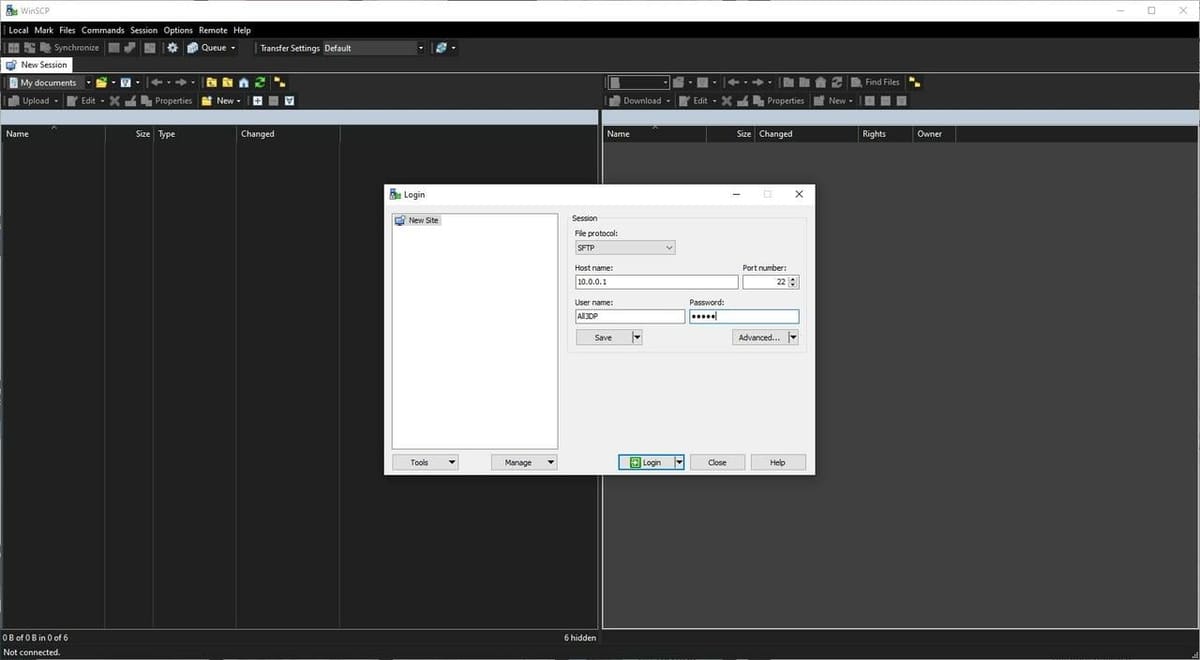
Task: Expand the Advanced dropdown arrow
Action: (x=793, y=338)
